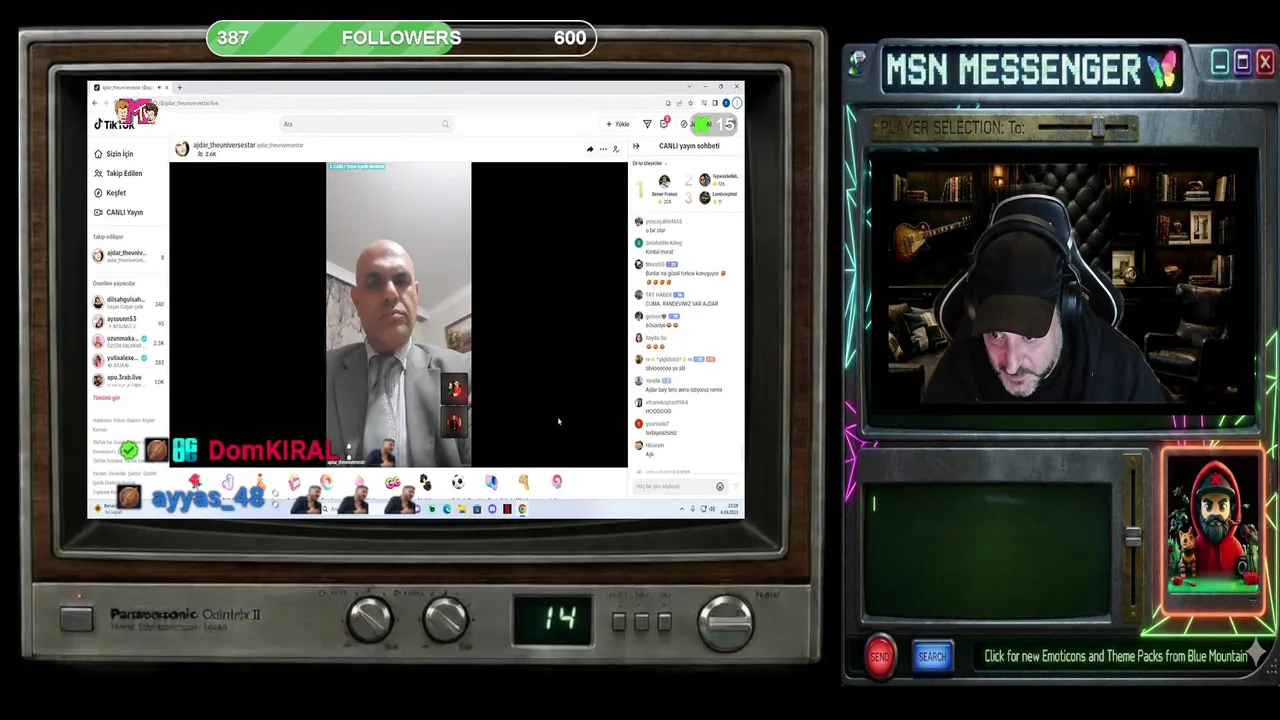Viewport: 1280px width, 720px height.
Task: Open suggested streamer yuliaalexe...
Action: tap(127, 361)
